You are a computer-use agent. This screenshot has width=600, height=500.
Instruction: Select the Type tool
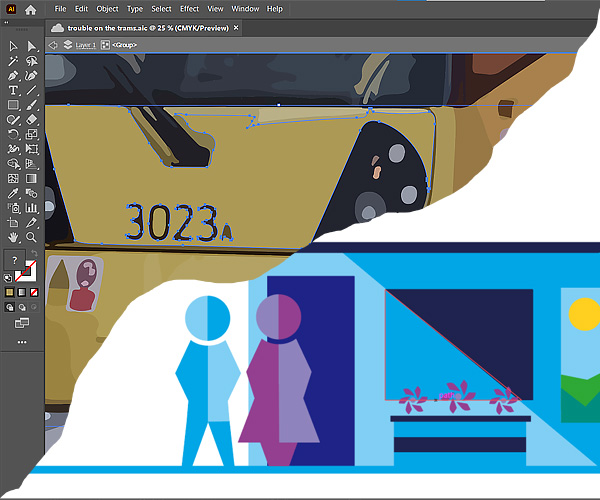[x=13, y=91]
